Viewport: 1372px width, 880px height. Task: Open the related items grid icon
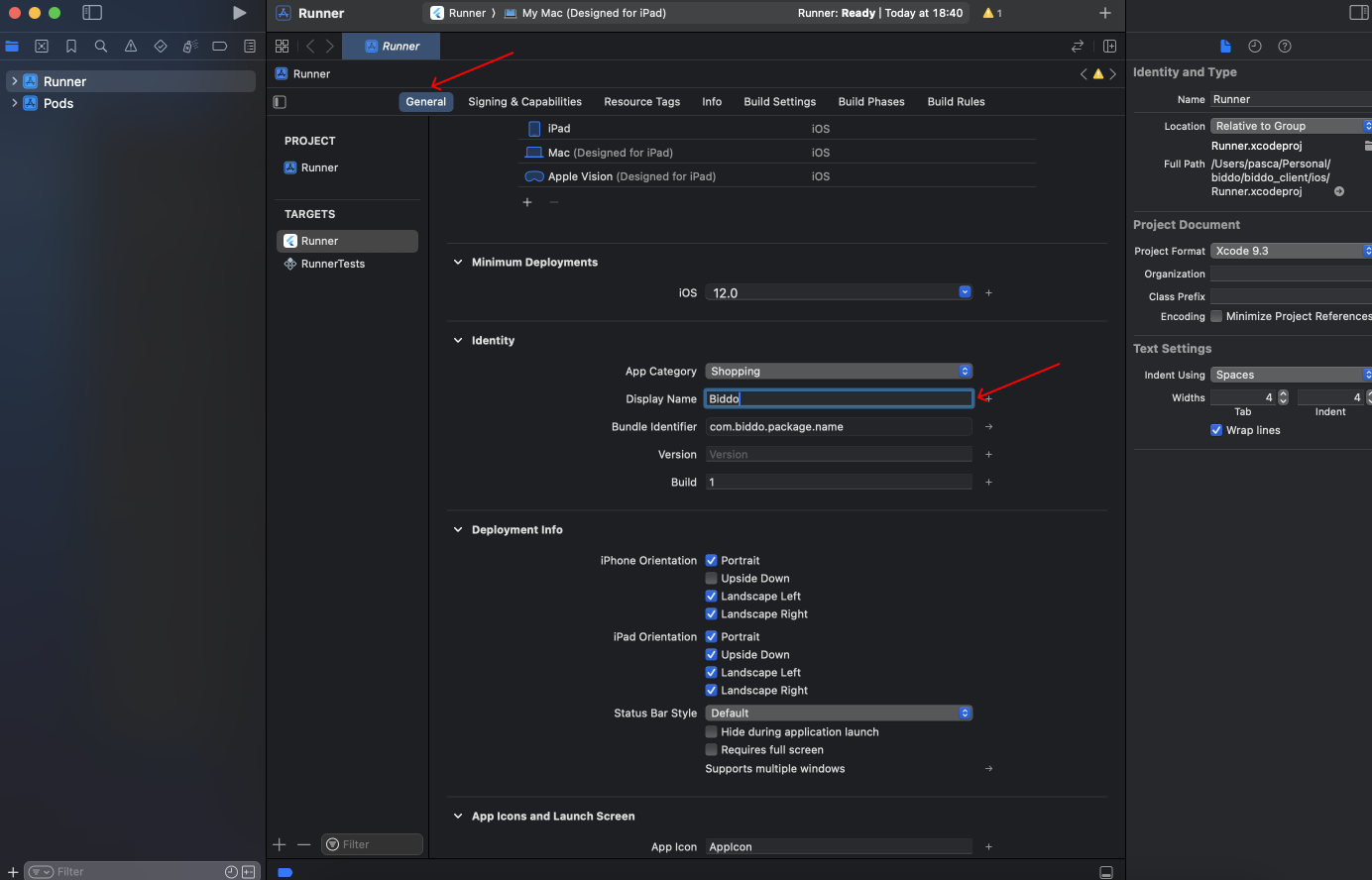tap(283, 47)
